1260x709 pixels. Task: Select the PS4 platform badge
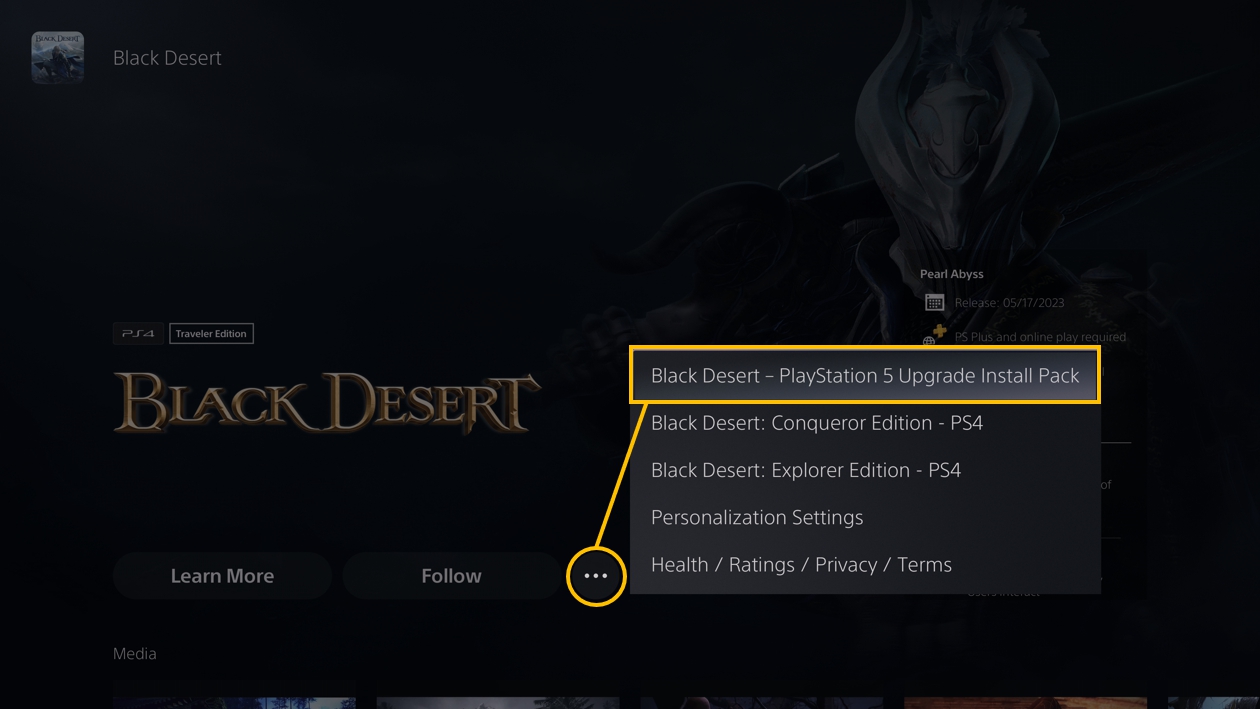coord(138,334)
